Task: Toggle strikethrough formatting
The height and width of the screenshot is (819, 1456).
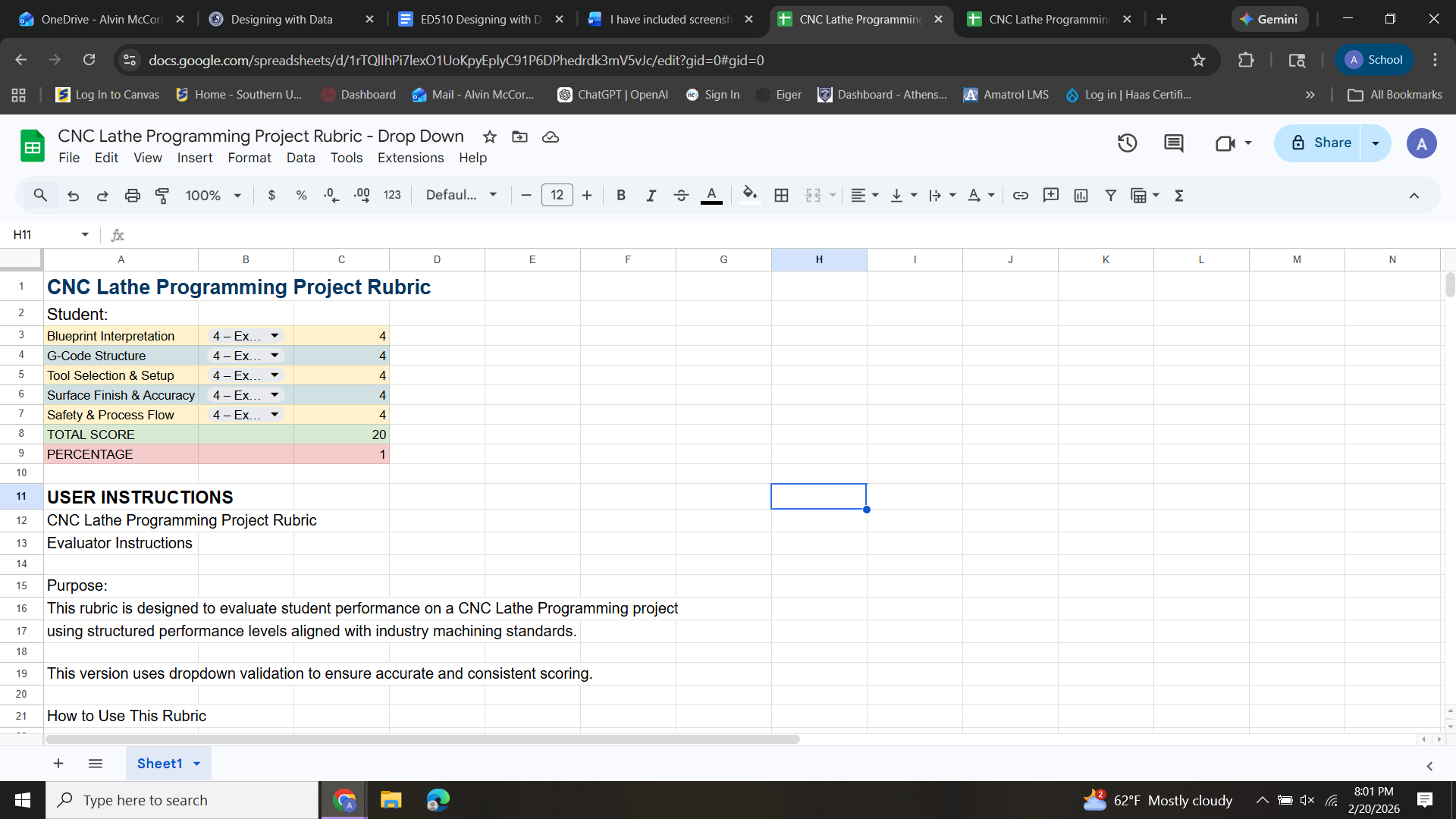Action: pos(681,196)
